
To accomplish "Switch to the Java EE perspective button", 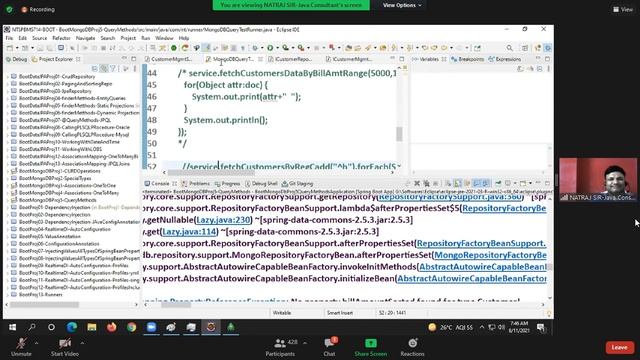I will pos(538,48).
